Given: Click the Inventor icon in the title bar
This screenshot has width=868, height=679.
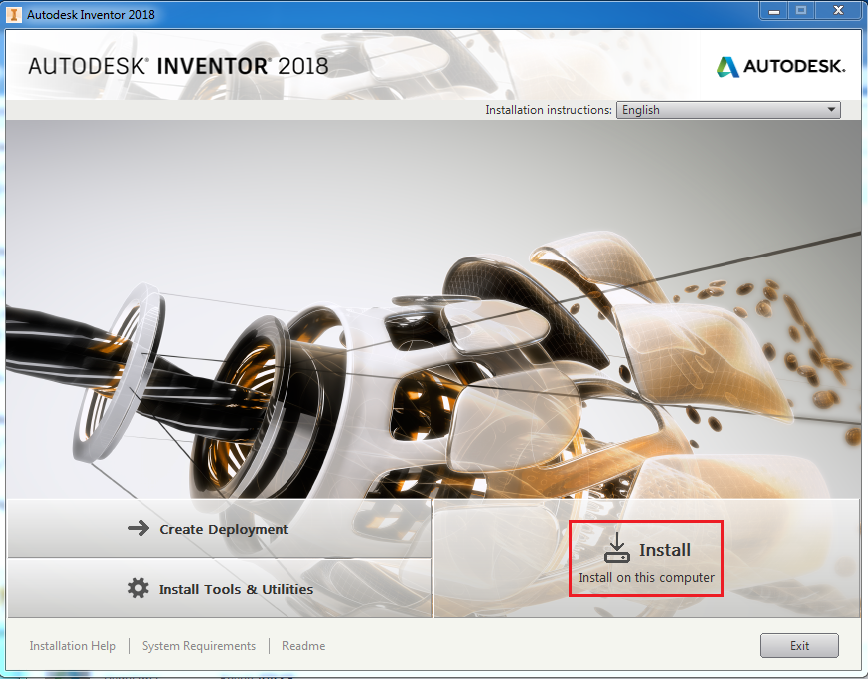Looking at the screenshot, I should click(x=13, y=14).
